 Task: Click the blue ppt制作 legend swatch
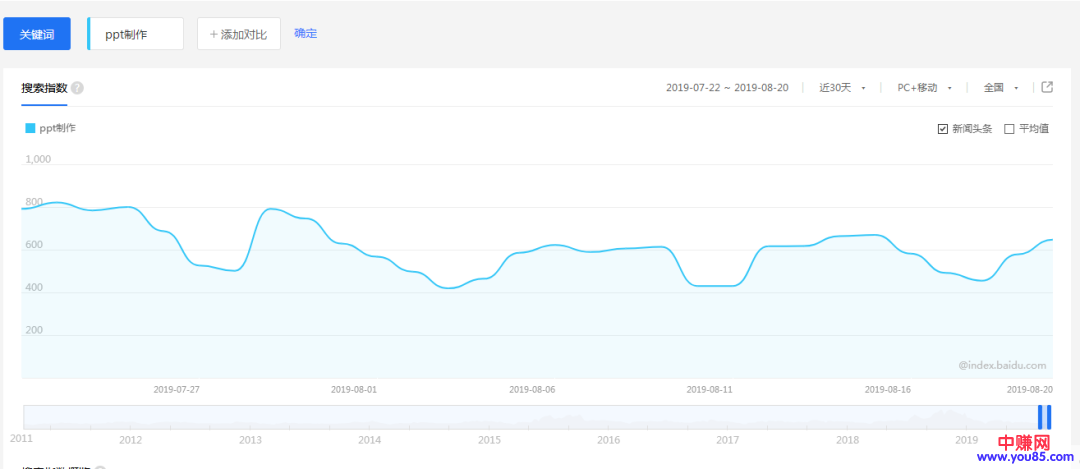point(30,128)
